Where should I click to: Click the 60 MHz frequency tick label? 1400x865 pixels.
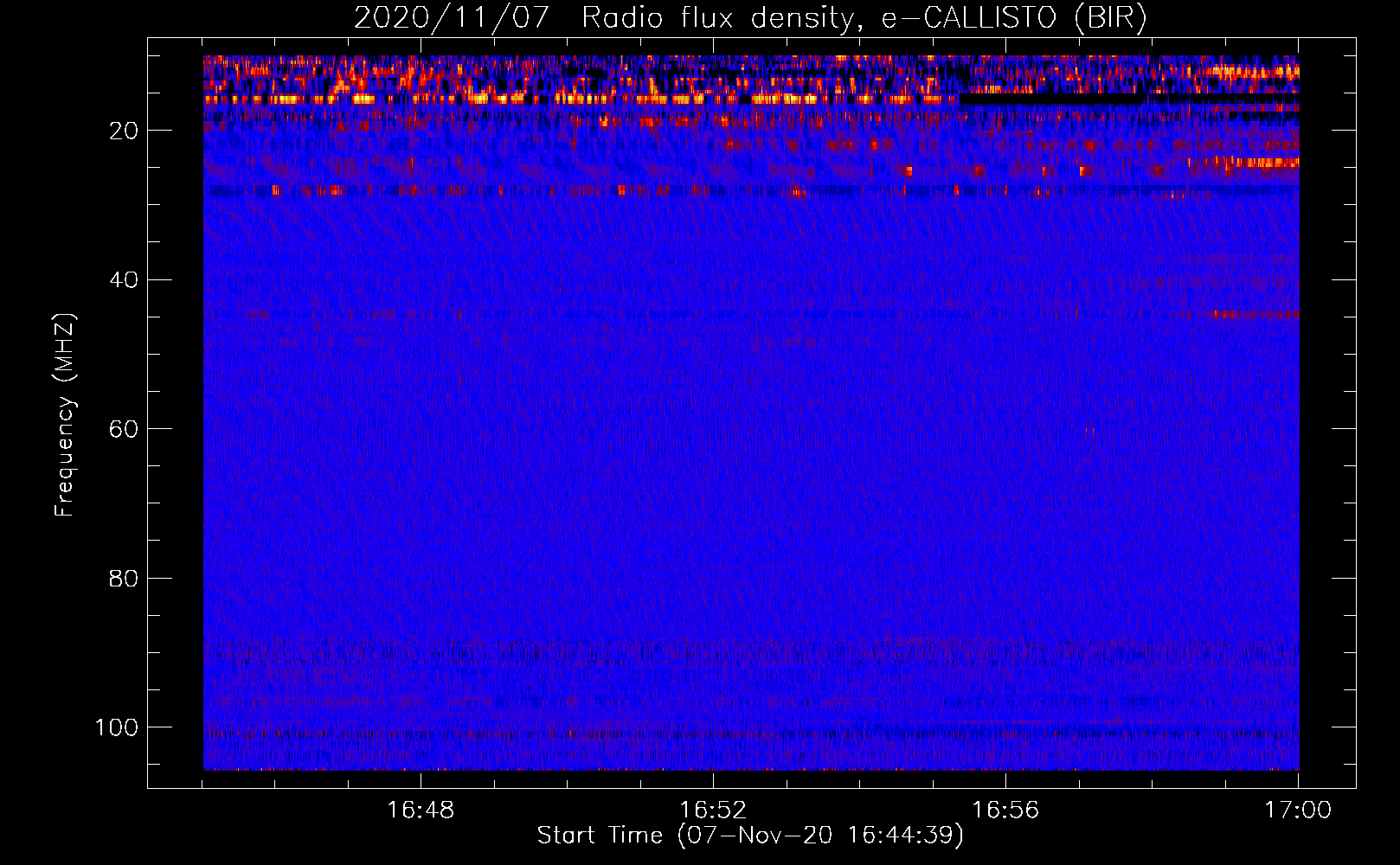(x=123, y=429)
